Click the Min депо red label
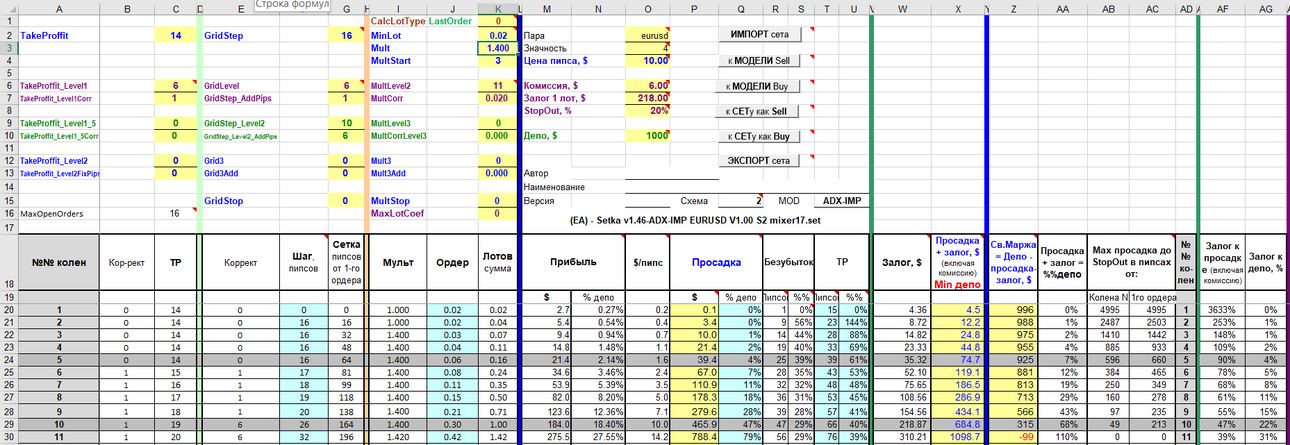This screenshot has height=445, width=1290. pyautogui.click(x=958, y=284)
